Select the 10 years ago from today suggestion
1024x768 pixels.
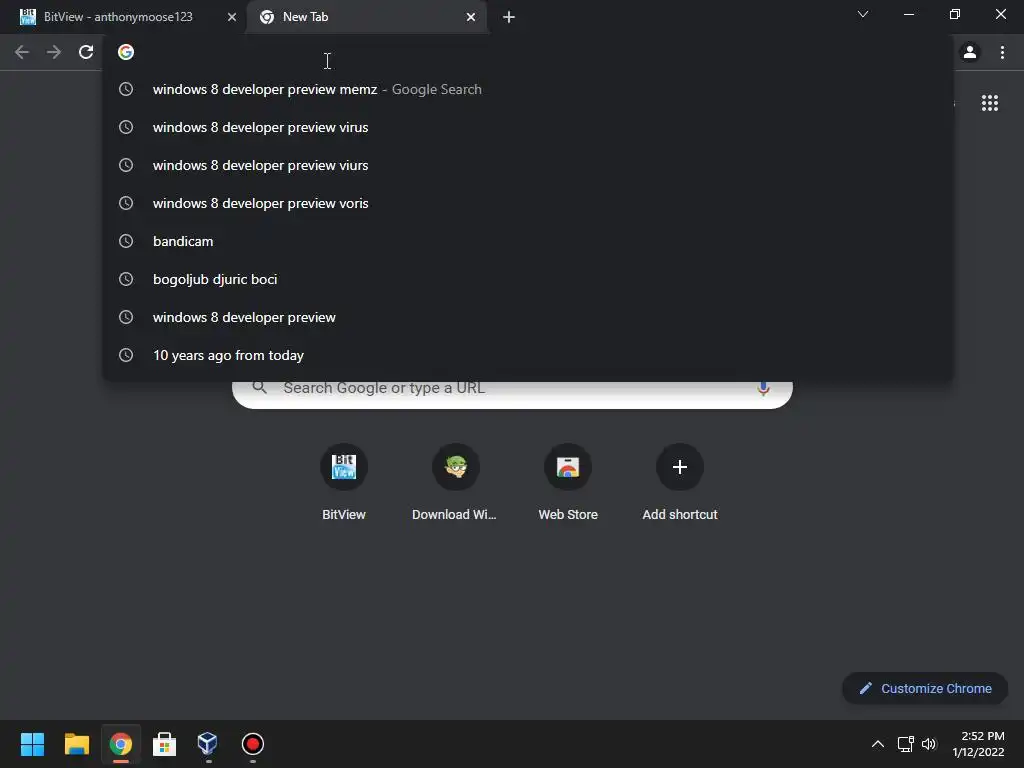(x=528, y=355)
